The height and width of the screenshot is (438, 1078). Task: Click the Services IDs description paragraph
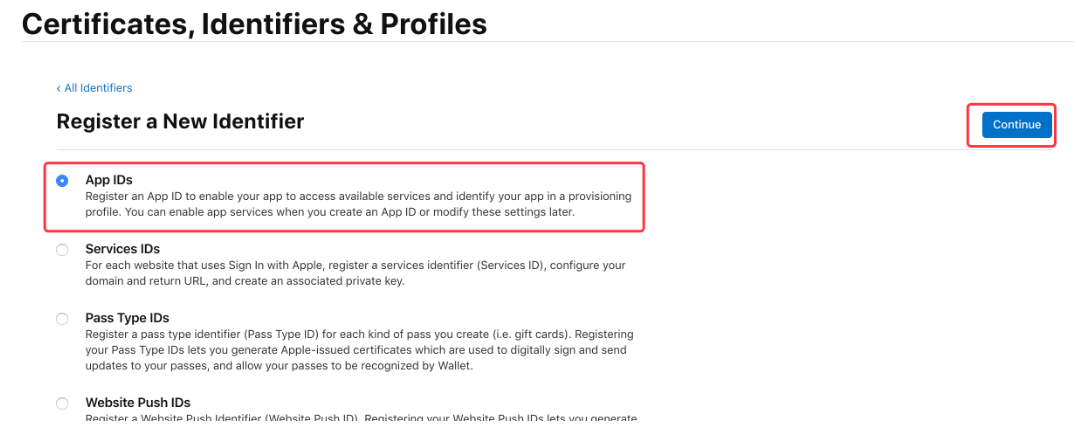355,274
